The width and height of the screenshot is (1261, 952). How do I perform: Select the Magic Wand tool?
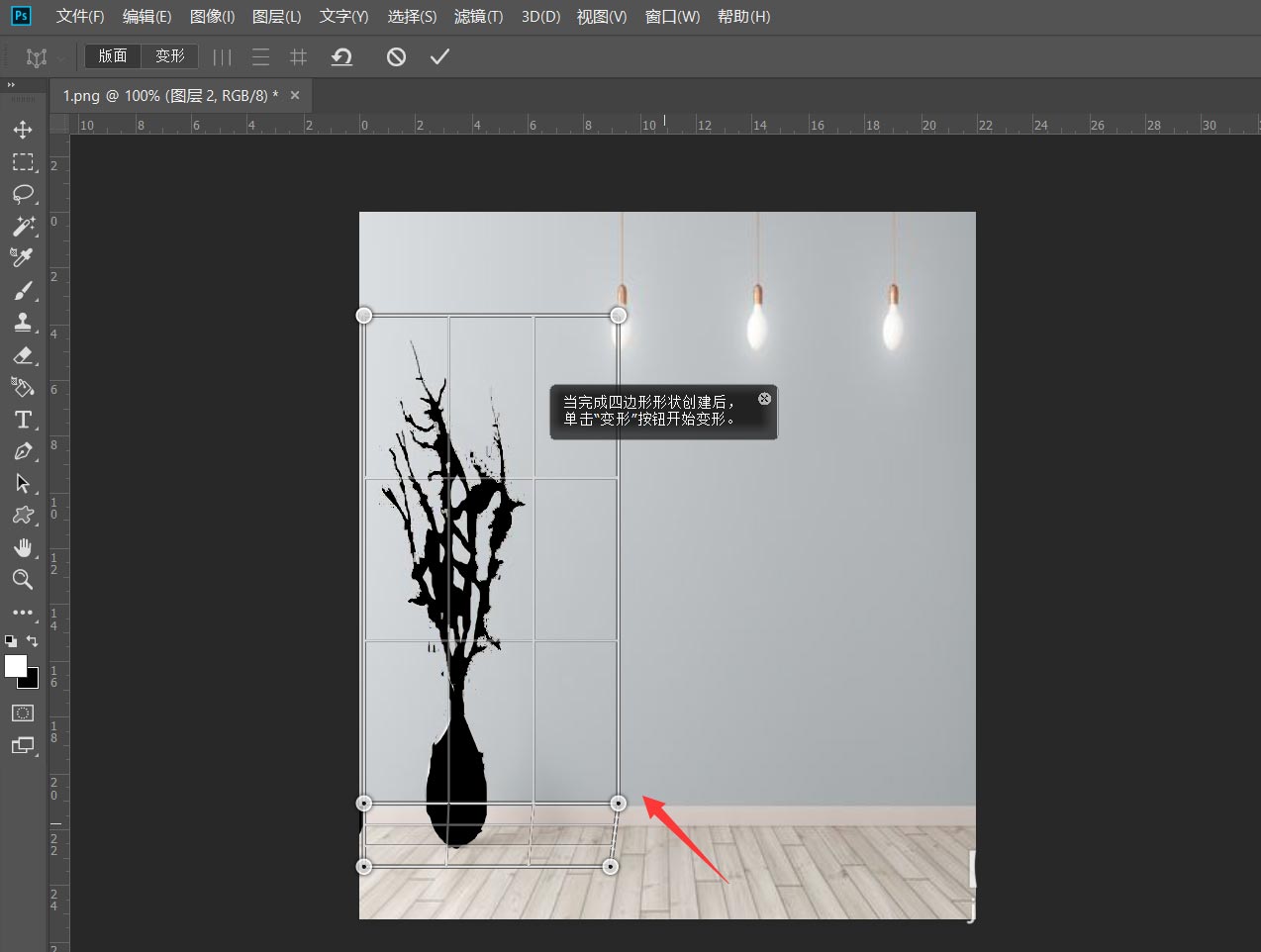click(x=23, y=226)
